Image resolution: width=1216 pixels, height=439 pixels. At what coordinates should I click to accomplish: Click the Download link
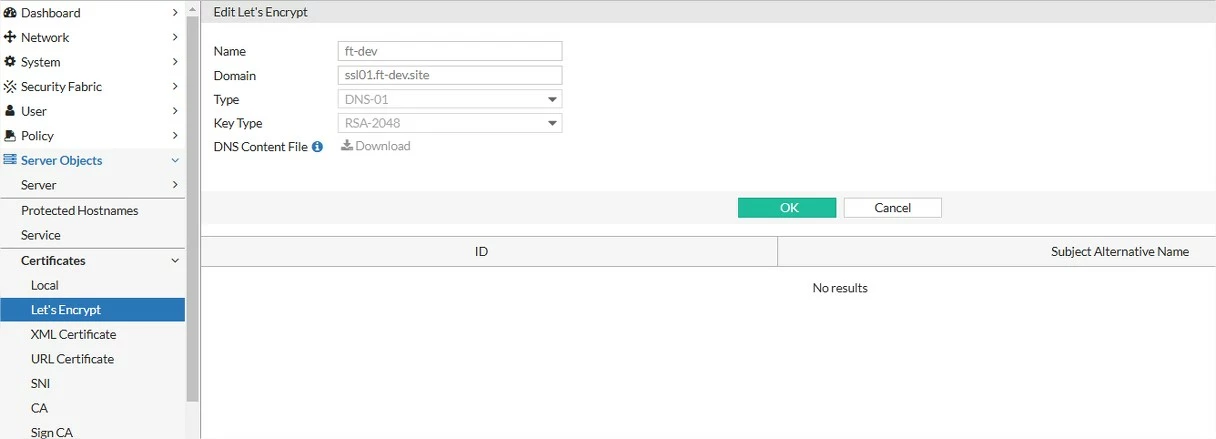376,146
